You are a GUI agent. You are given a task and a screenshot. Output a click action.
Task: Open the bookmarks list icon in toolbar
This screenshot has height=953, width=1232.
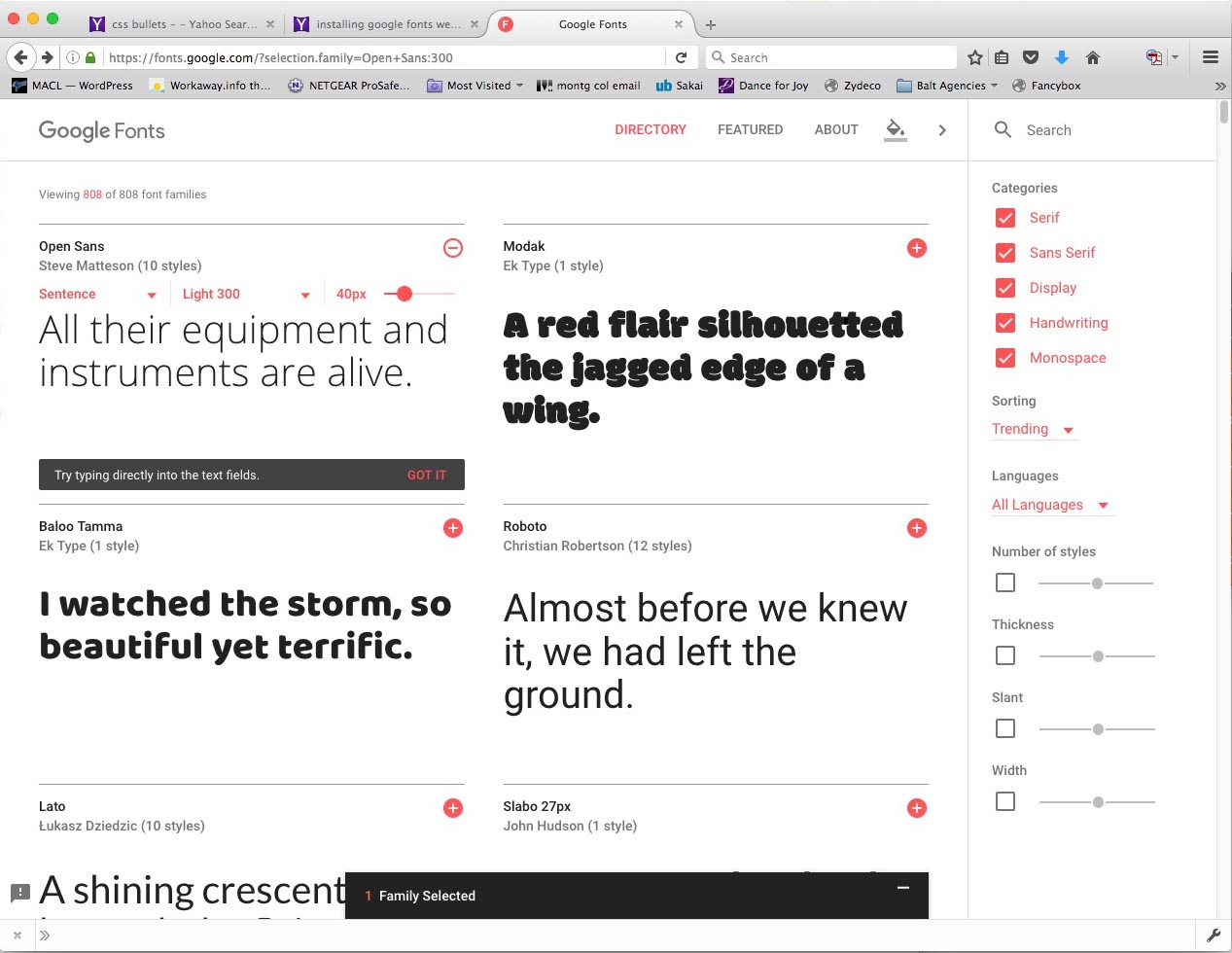point(1003,57)
